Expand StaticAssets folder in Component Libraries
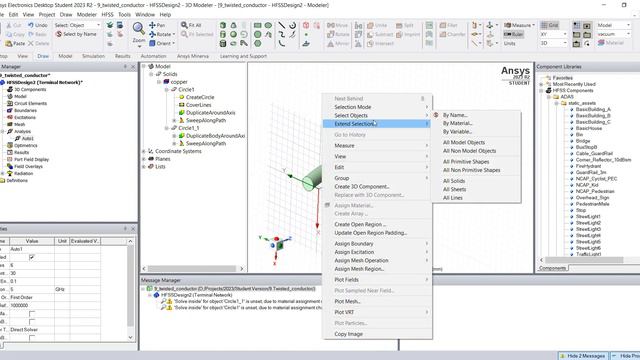This screenshot has width=640, height=360. [x=556, y=103]
